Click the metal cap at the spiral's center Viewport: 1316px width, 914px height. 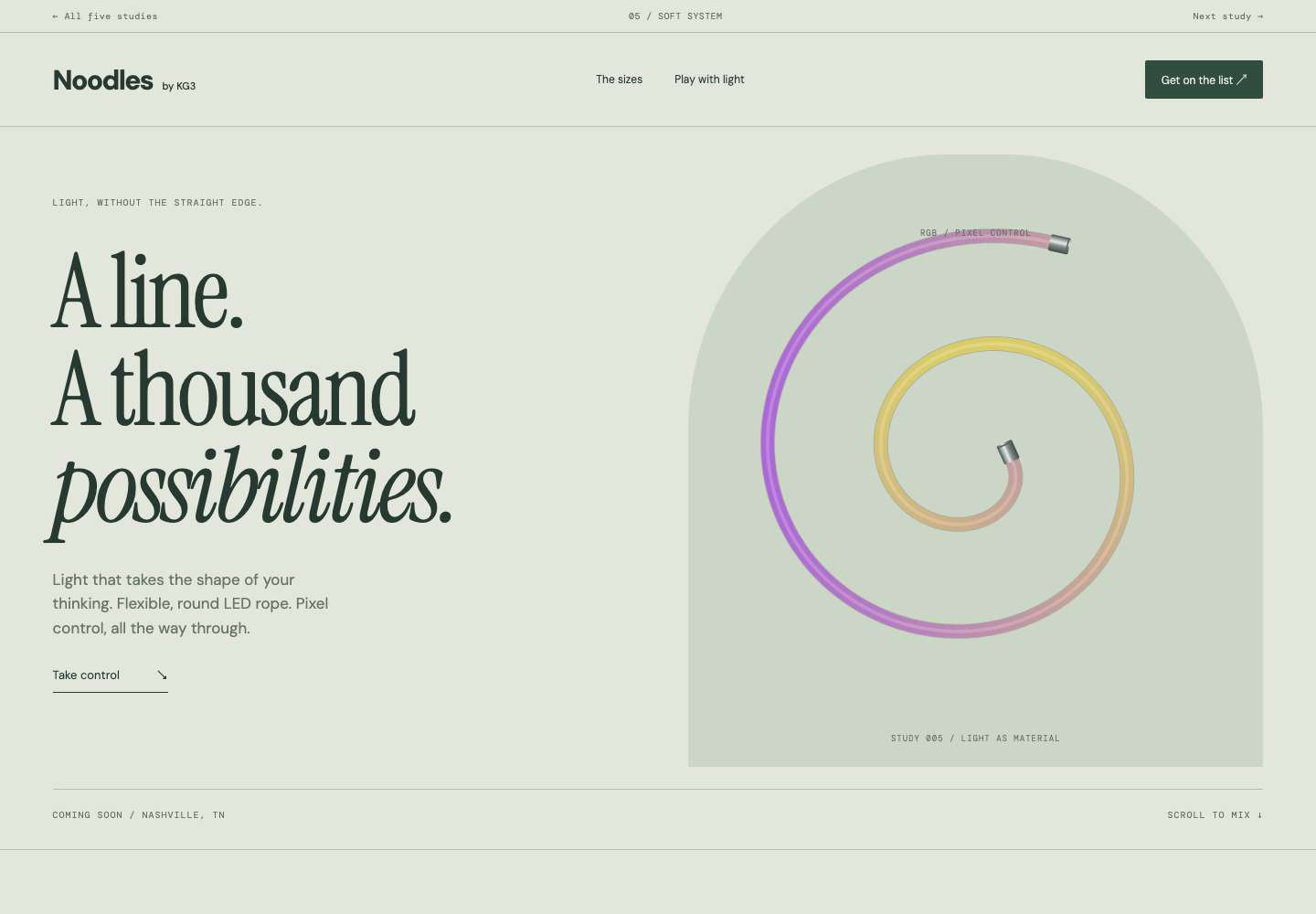1007,452
